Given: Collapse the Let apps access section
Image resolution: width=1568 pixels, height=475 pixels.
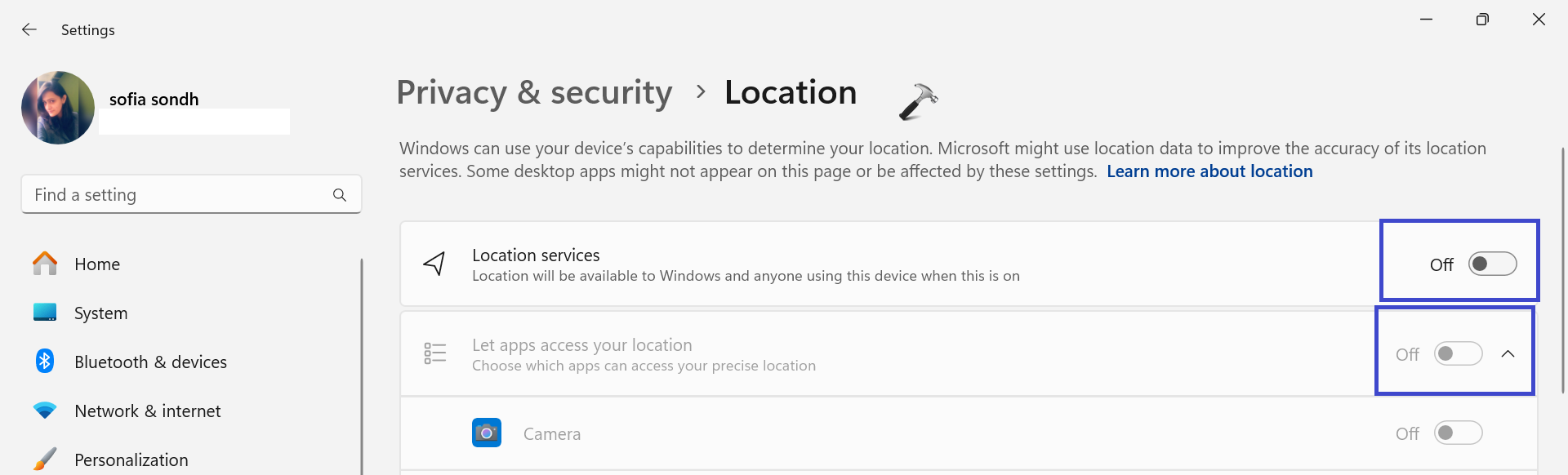Looking at the screenshot, I should [x=1508, y=354].
